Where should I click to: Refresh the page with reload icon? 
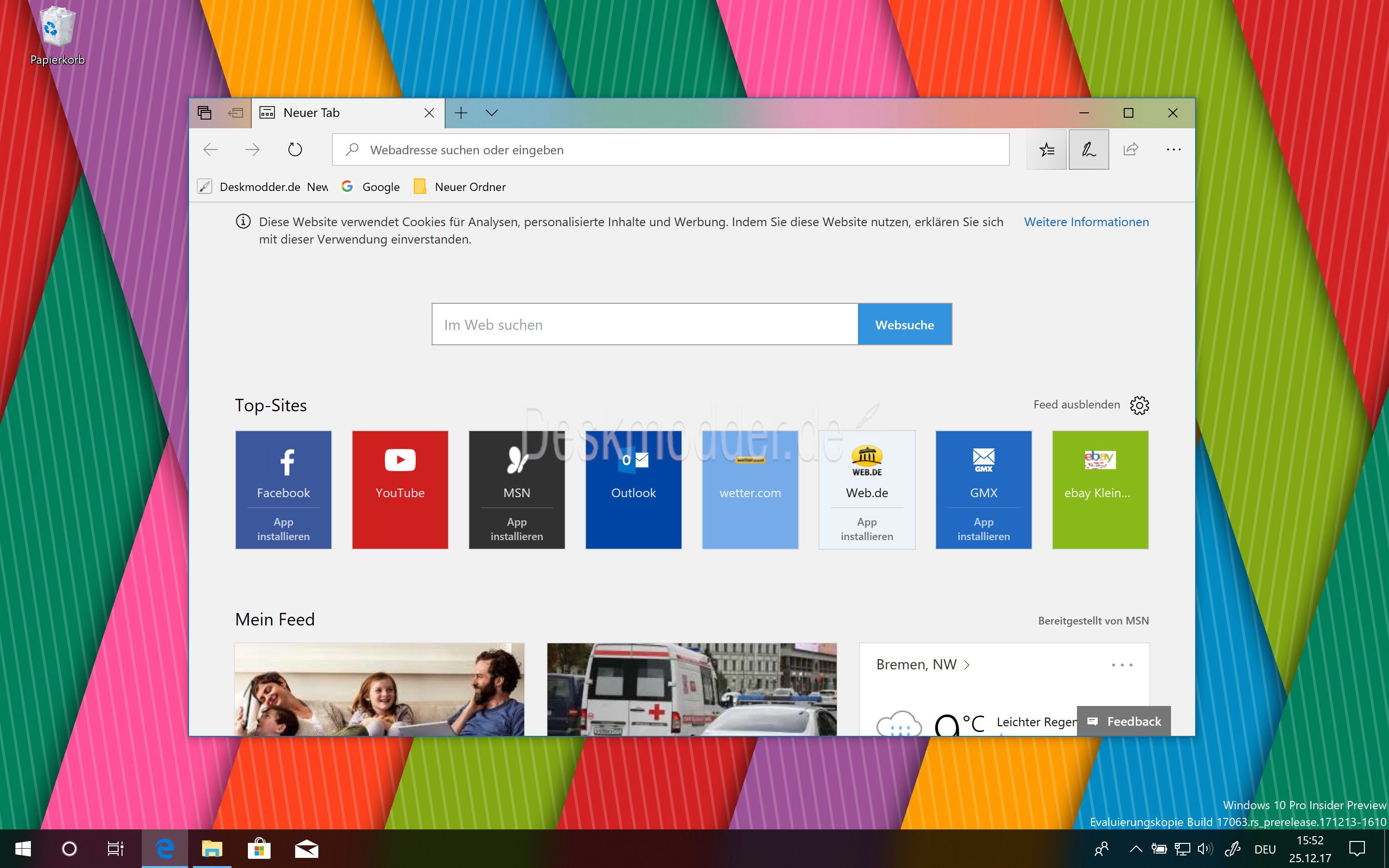[x=295, y=150]
